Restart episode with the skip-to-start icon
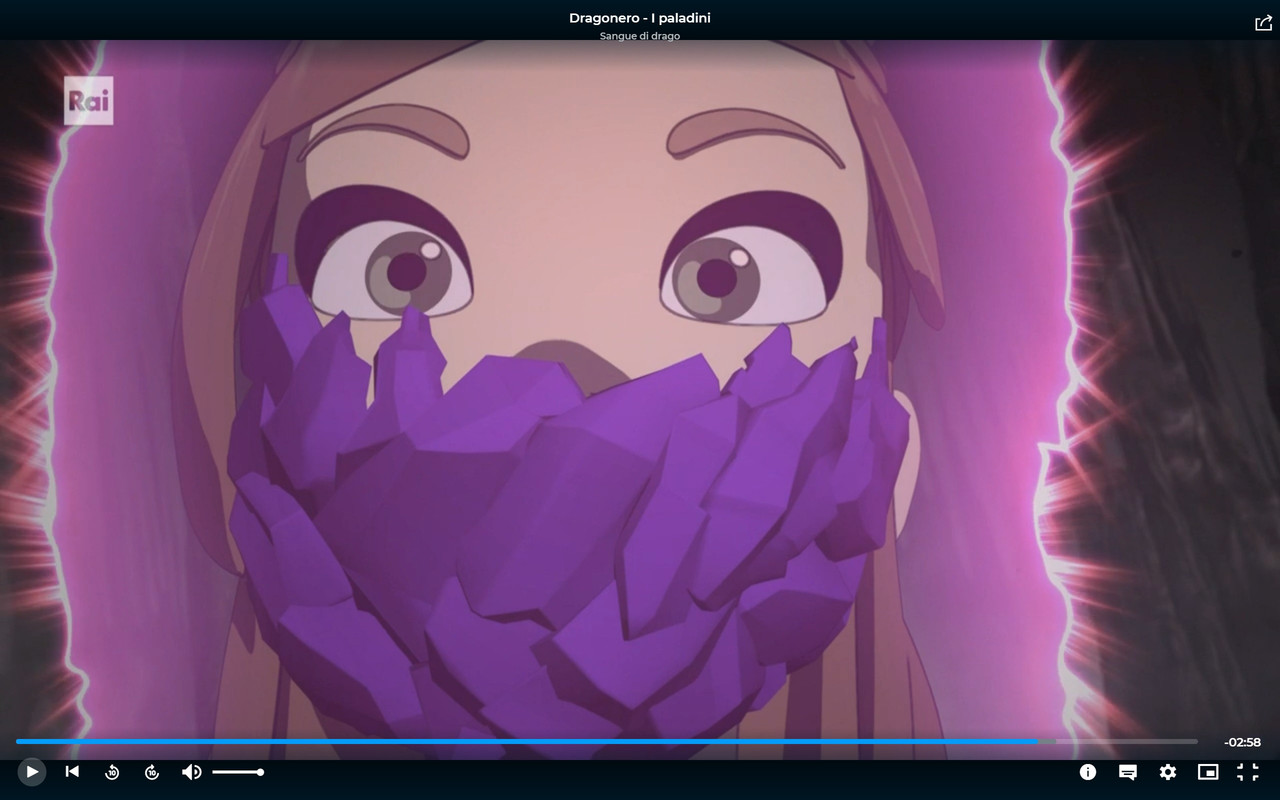The image size is (1280, 800). [72, 772]
